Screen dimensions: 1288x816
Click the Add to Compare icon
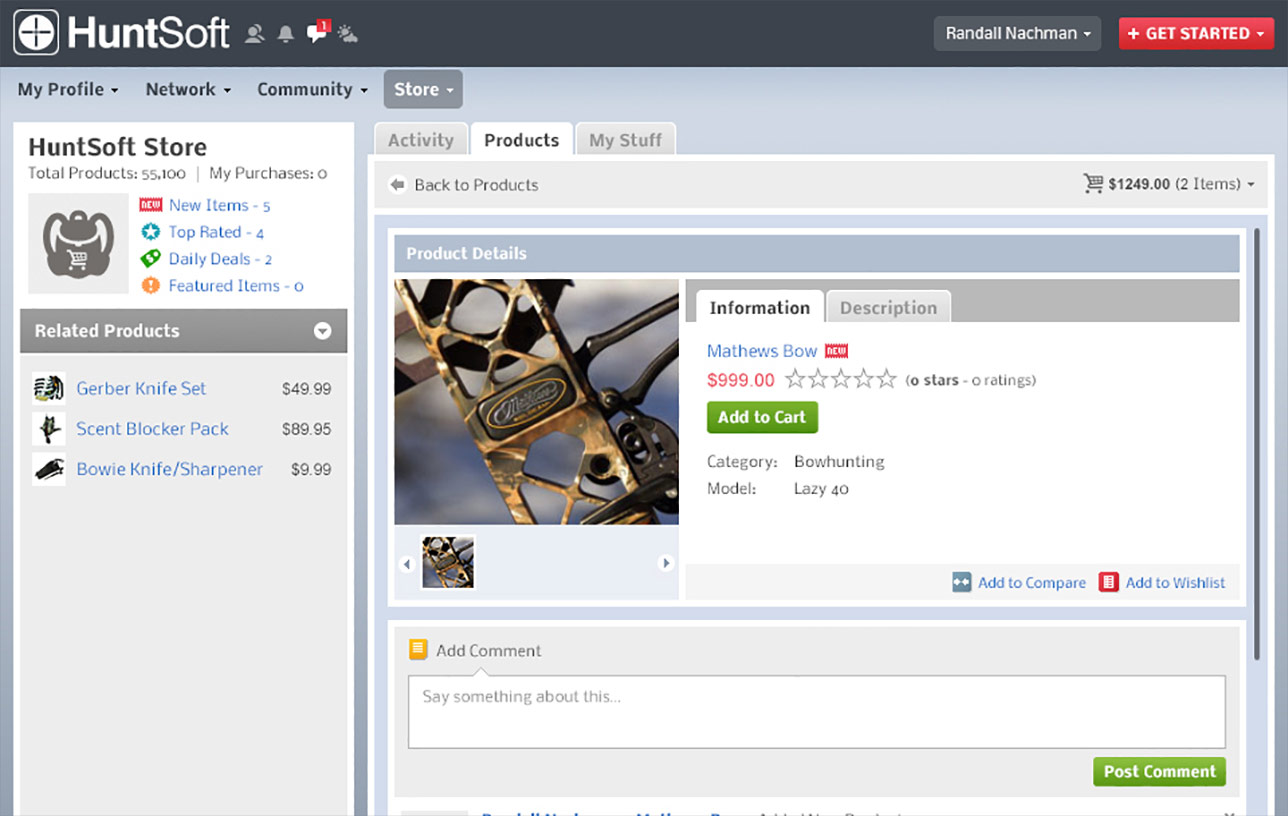click(962, 582)
